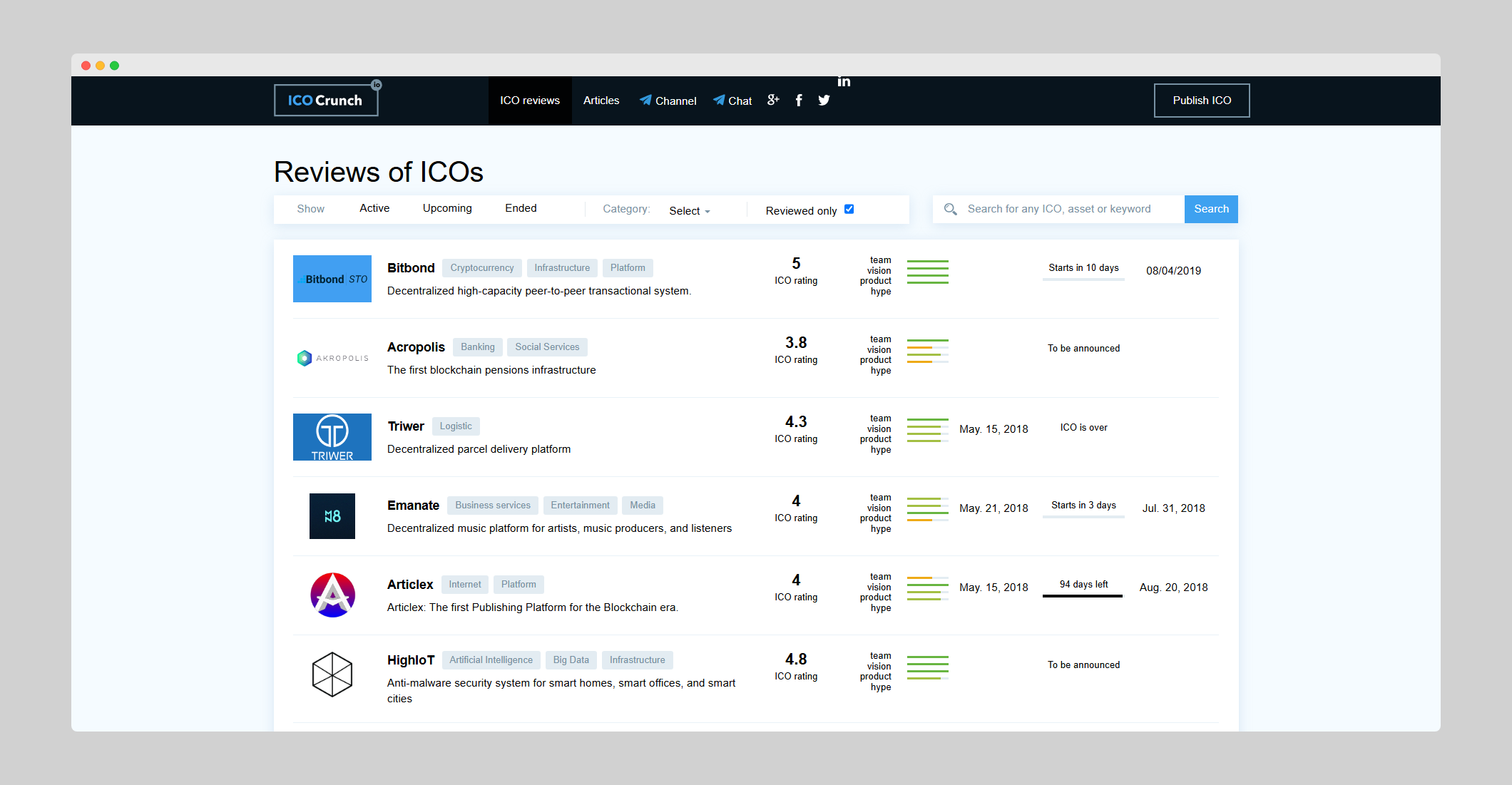Click the Twitter bird icon
The height and width of the screenshot is (785, 1512).
pyautogui.click(x=824, y=101)
